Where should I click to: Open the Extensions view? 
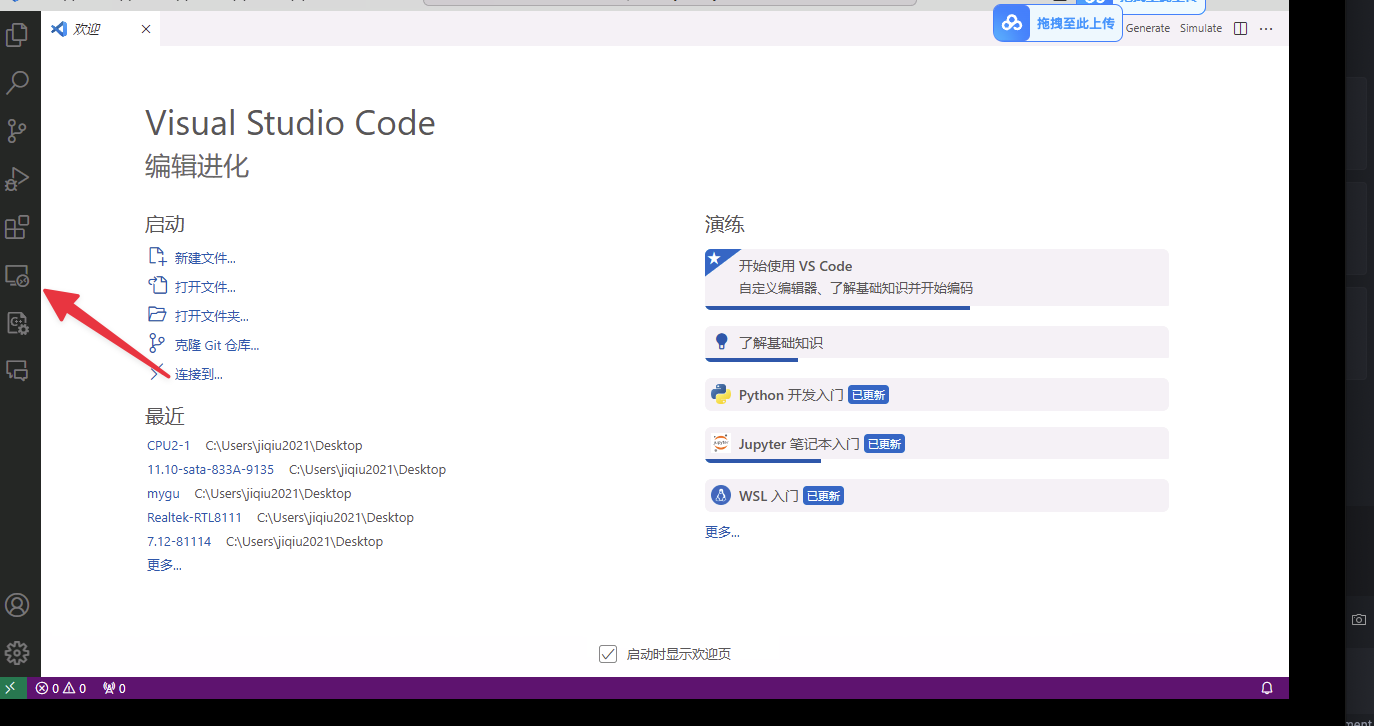pos(17,227)
